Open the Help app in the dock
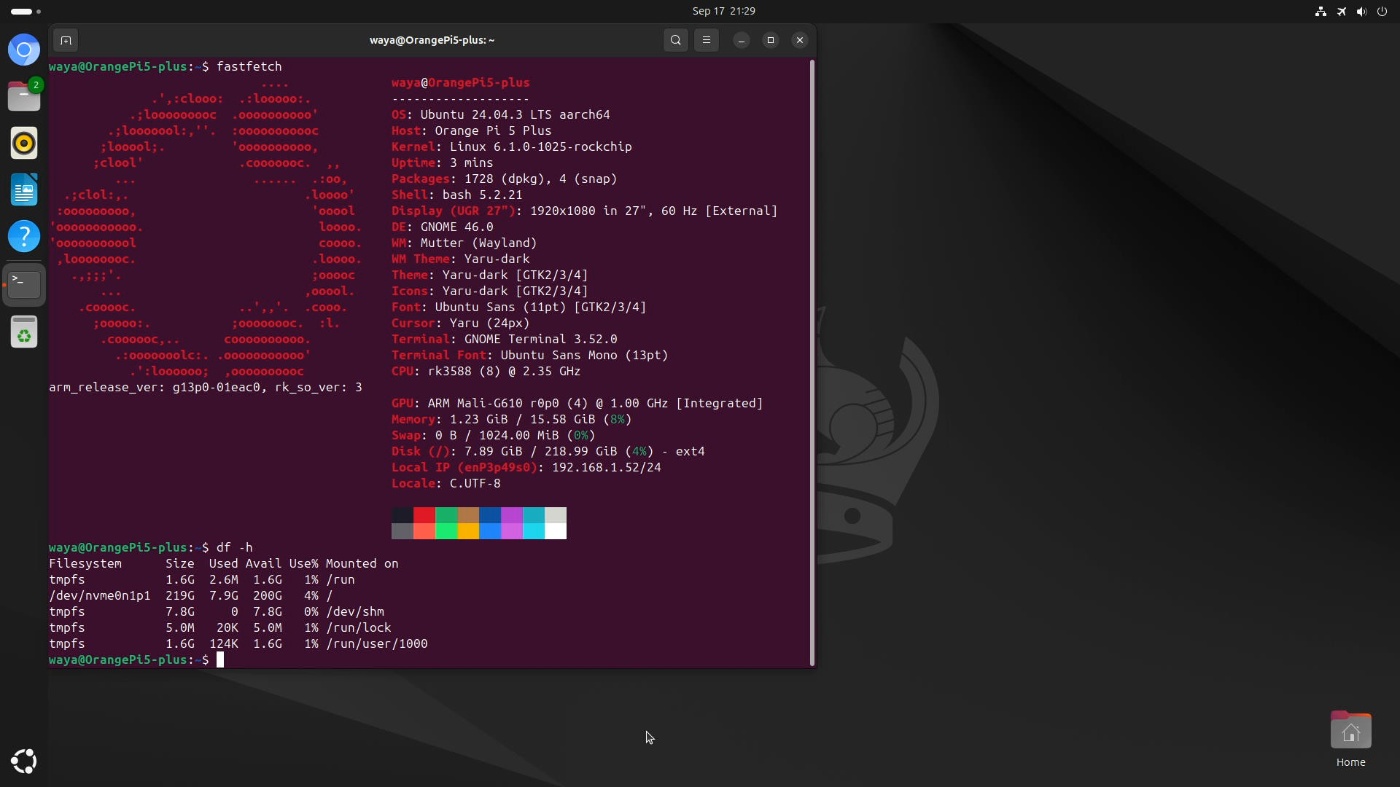This screenshot has height=787, width=1400. coord(24,237)
